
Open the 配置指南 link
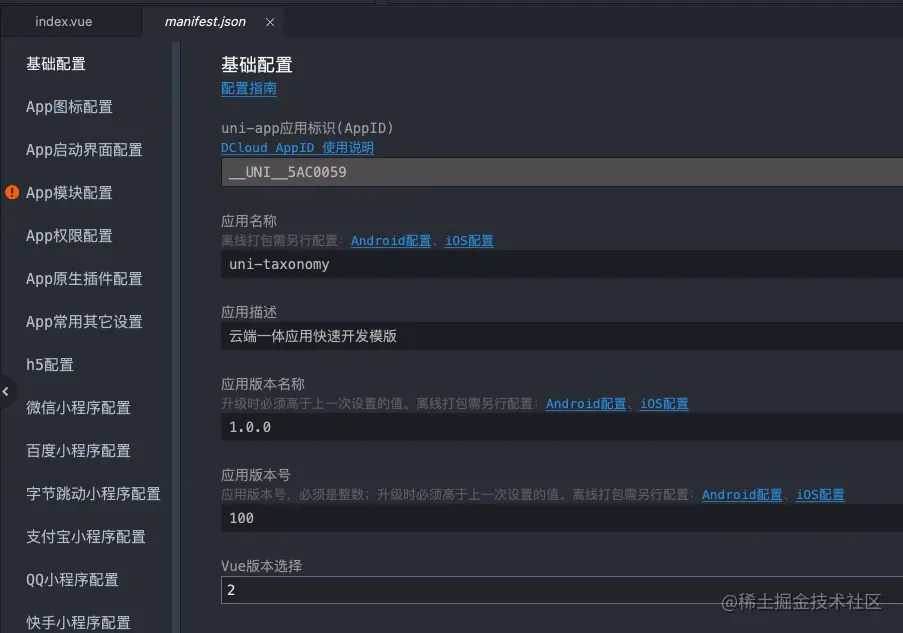click(x=248, y=88)
